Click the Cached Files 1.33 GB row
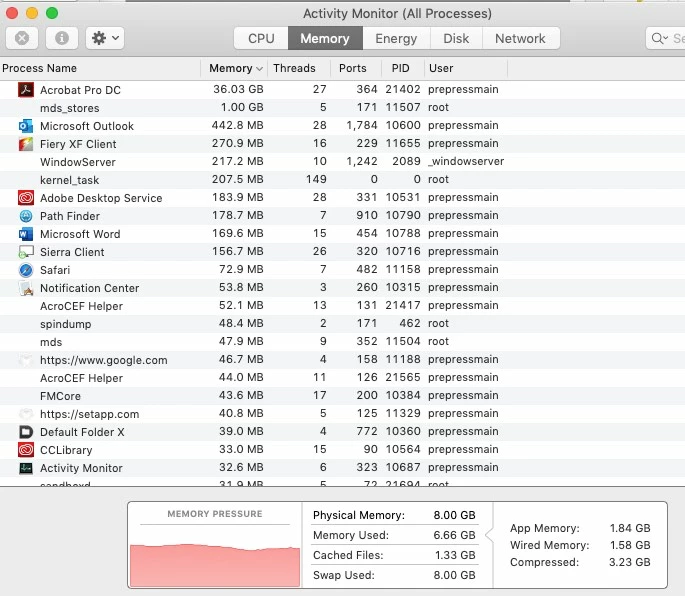 click(394, 555)
